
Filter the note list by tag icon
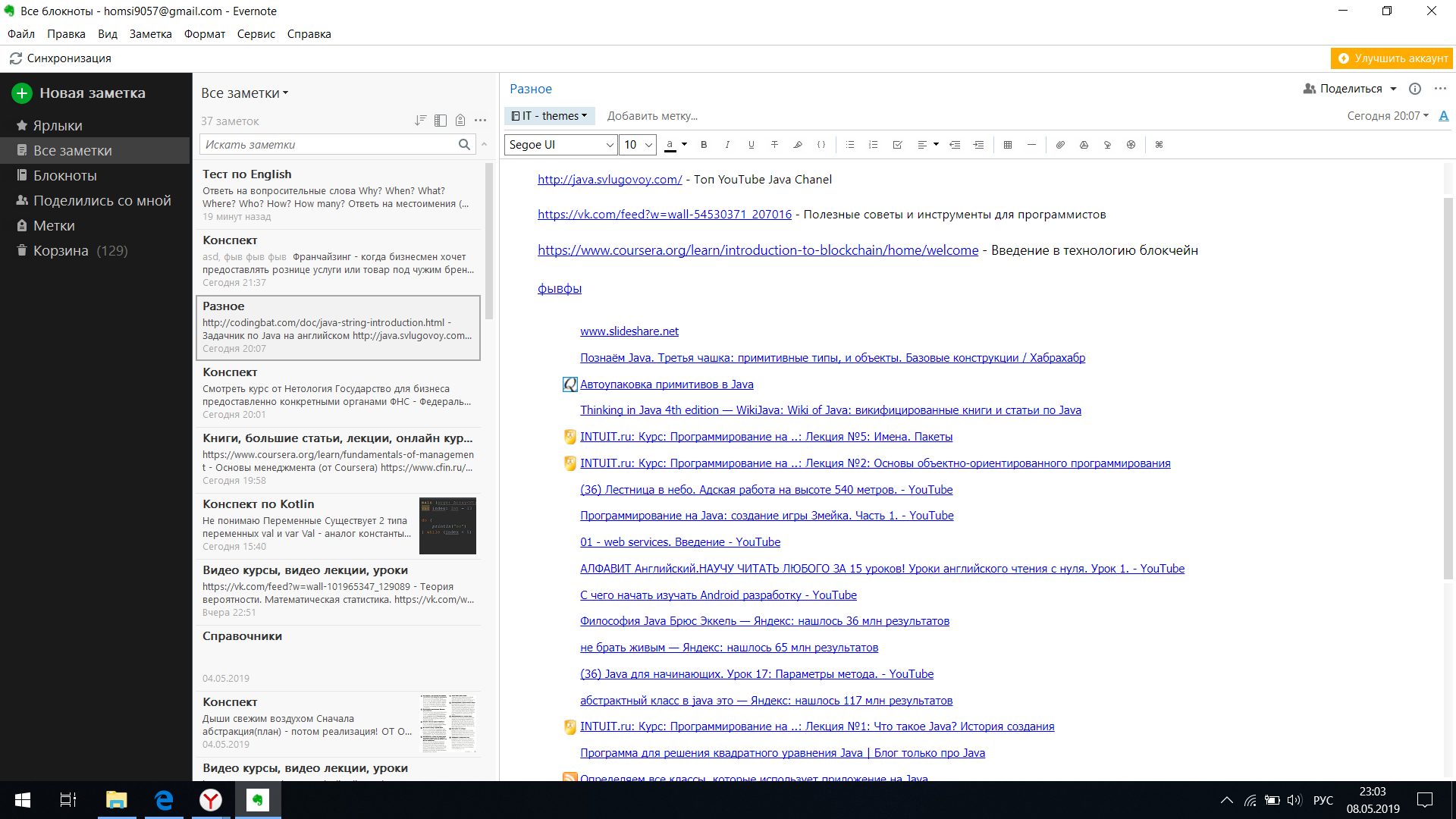pyautogui.click(x=460, y=121)
